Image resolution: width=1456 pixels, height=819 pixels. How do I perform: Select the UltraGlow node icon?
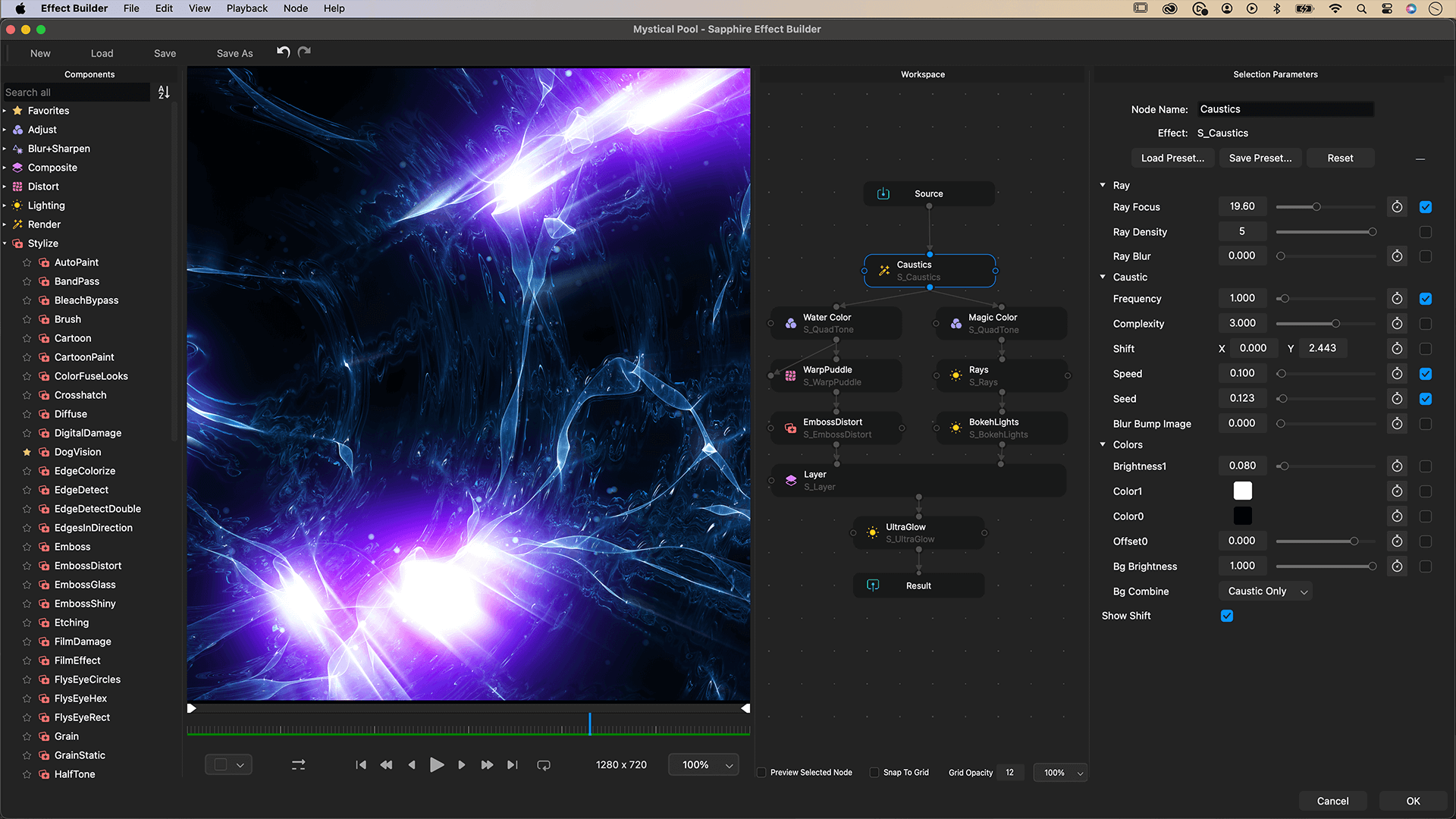[871, 532]
